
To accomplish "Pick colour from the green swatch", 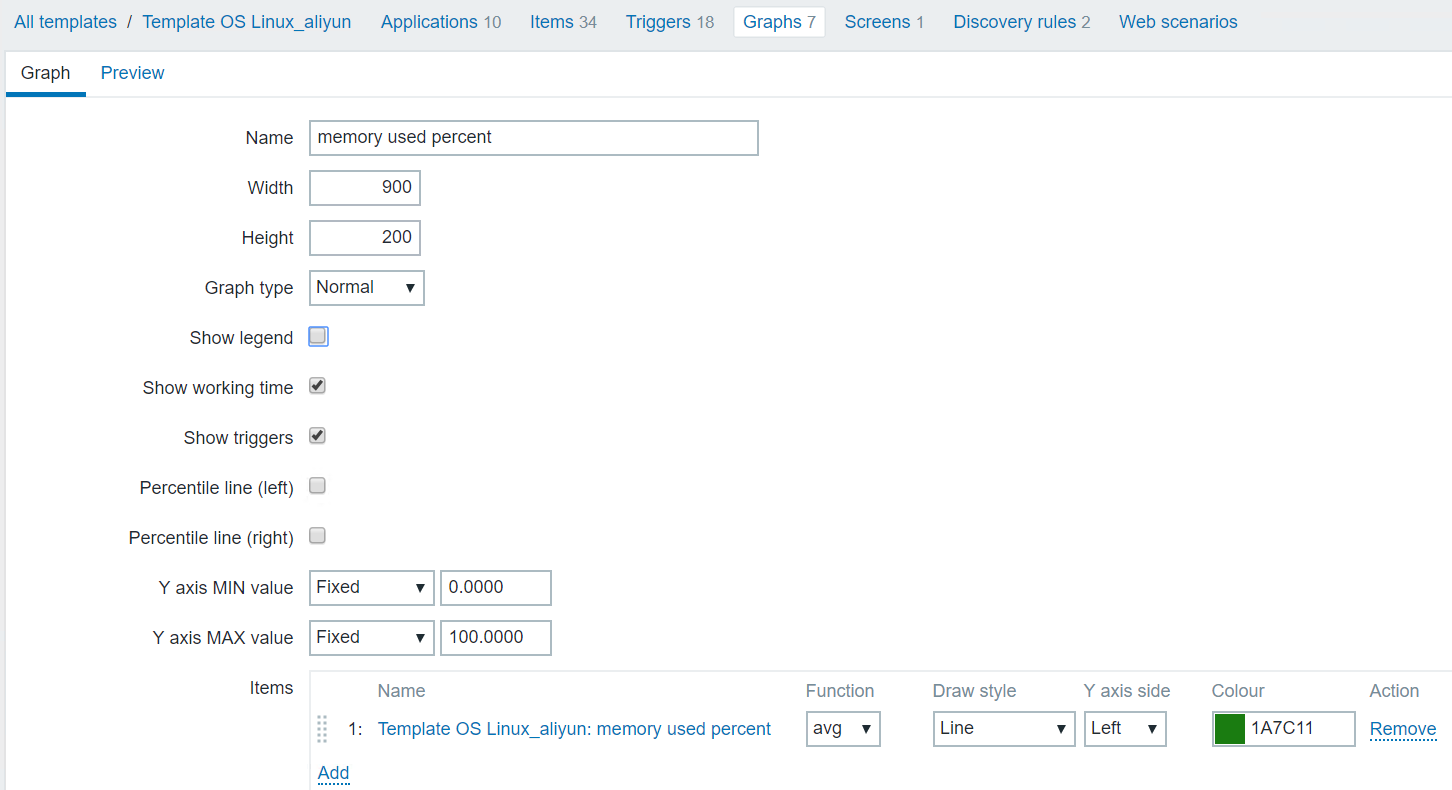I will pyautogui.click(x=1229, y=729).
